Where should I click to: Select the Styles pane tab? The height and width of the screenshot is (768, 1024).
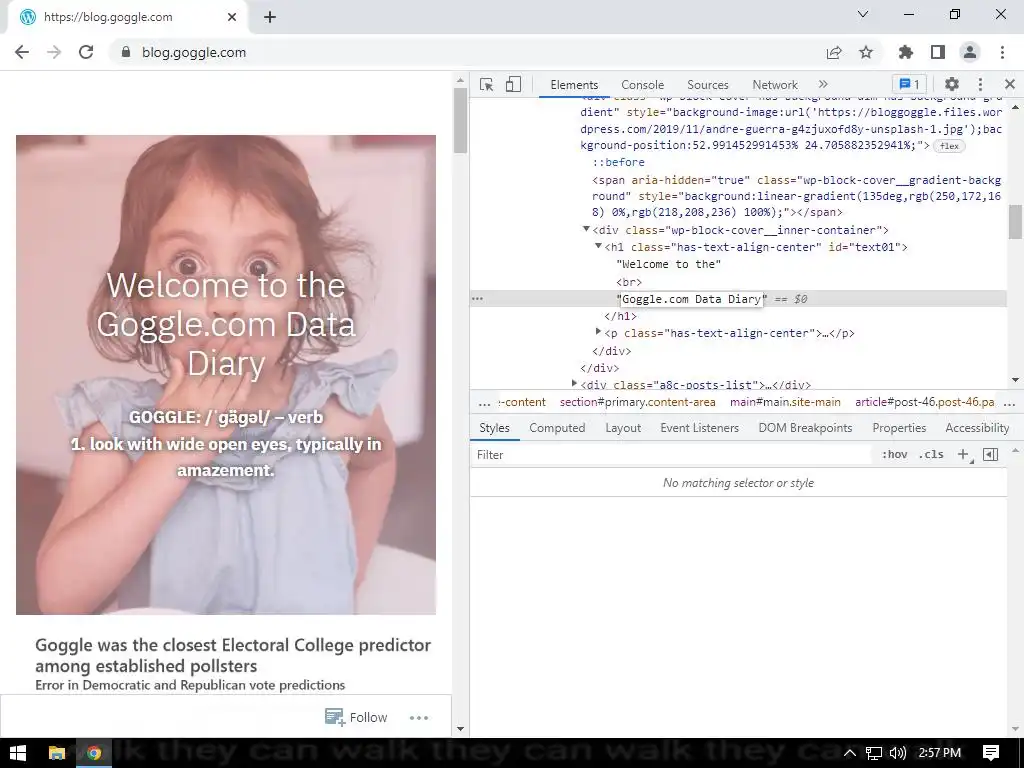(x=494, y=428)
